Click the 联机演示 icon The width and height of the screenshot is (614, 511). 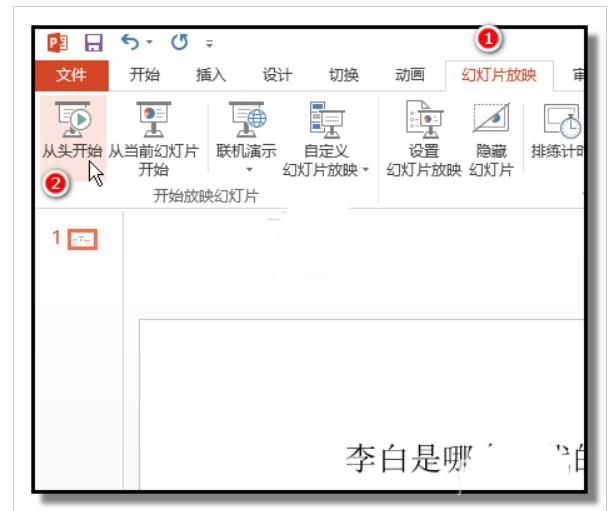pyautogui.click(x=247, y=120)
